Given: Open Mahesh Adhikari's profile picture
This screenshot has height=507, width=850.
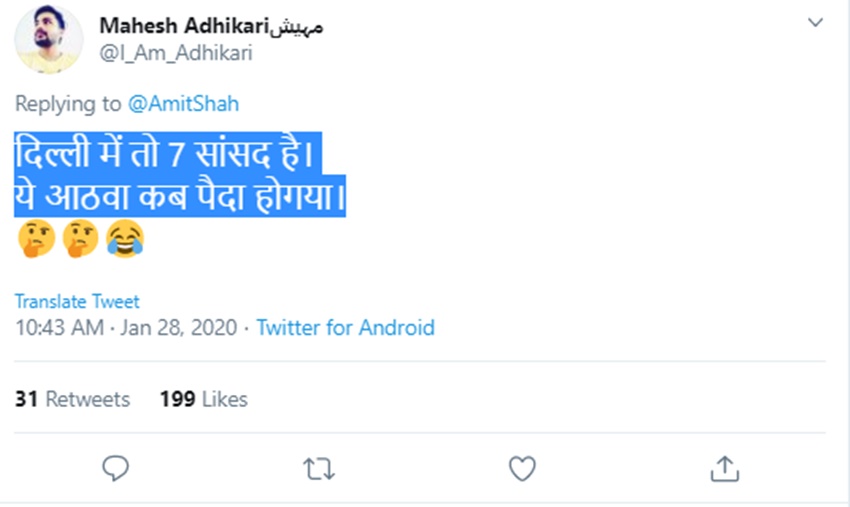Looking at the screenshot, I should 47,42.
